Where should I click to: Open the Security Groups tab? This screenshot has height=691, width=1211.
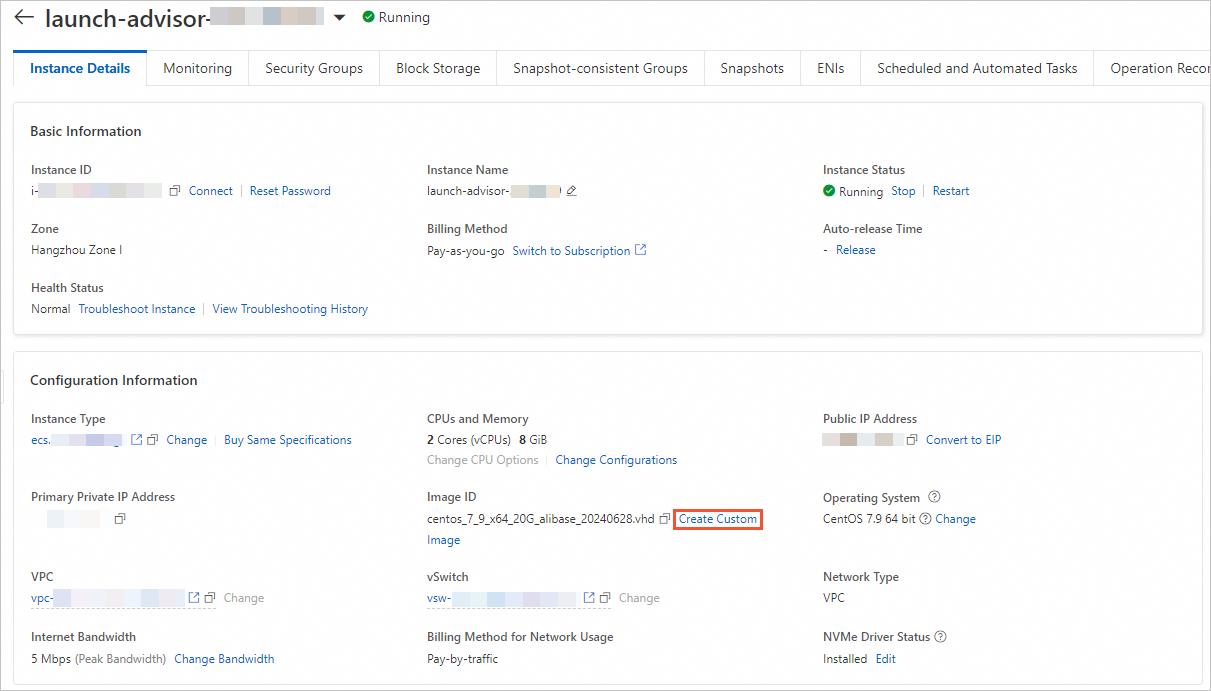tap(314, 68)
